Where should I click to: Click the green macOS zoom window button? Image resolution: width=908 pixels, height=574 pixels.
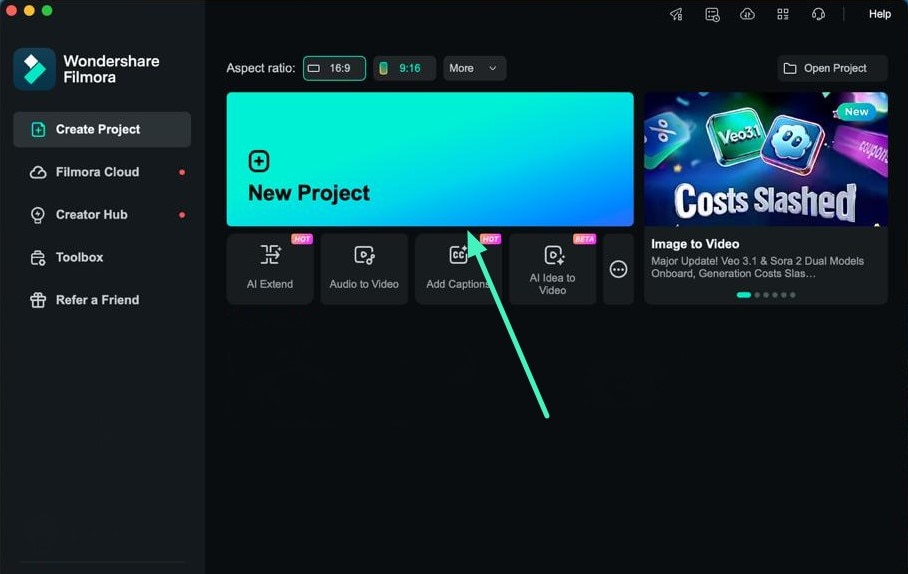[x=47, y=10]
